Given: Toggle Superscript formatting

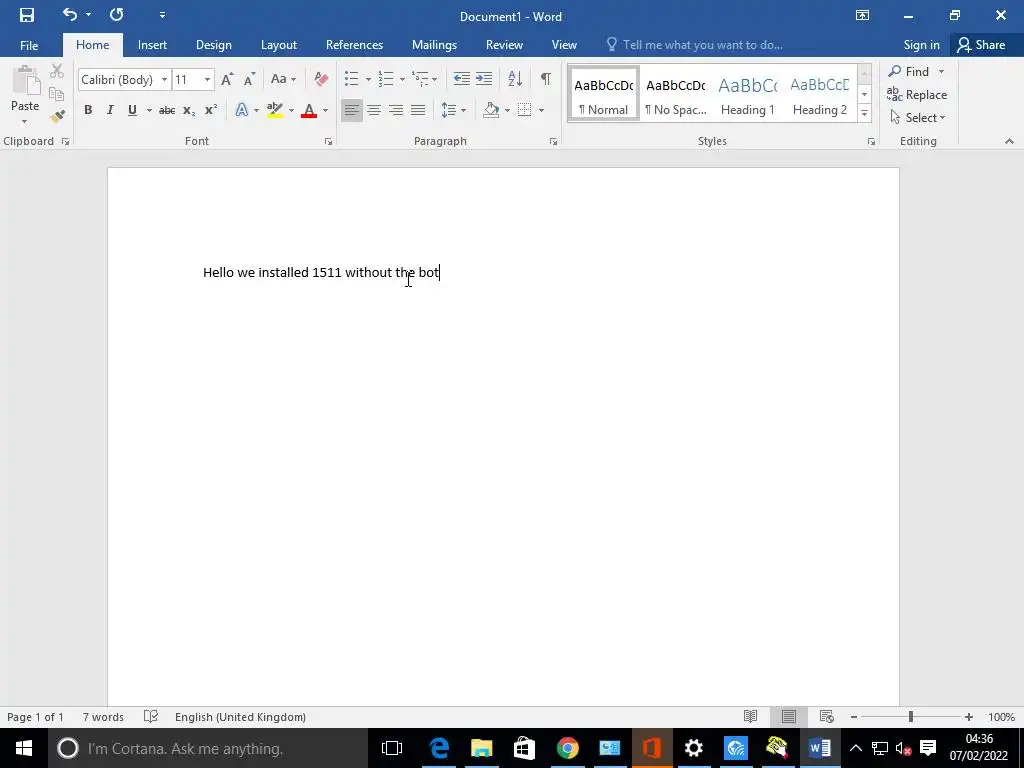Looking at the screenshot, I should click(x=210, y=110).
